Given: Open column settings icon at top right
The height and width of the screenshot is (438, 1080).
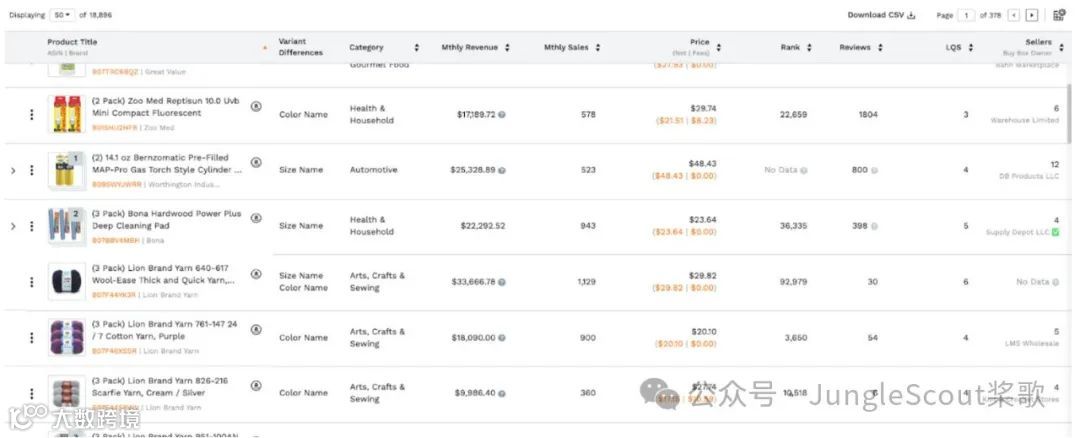Looking at the screenshot, I should click(x=1059, y=15).
